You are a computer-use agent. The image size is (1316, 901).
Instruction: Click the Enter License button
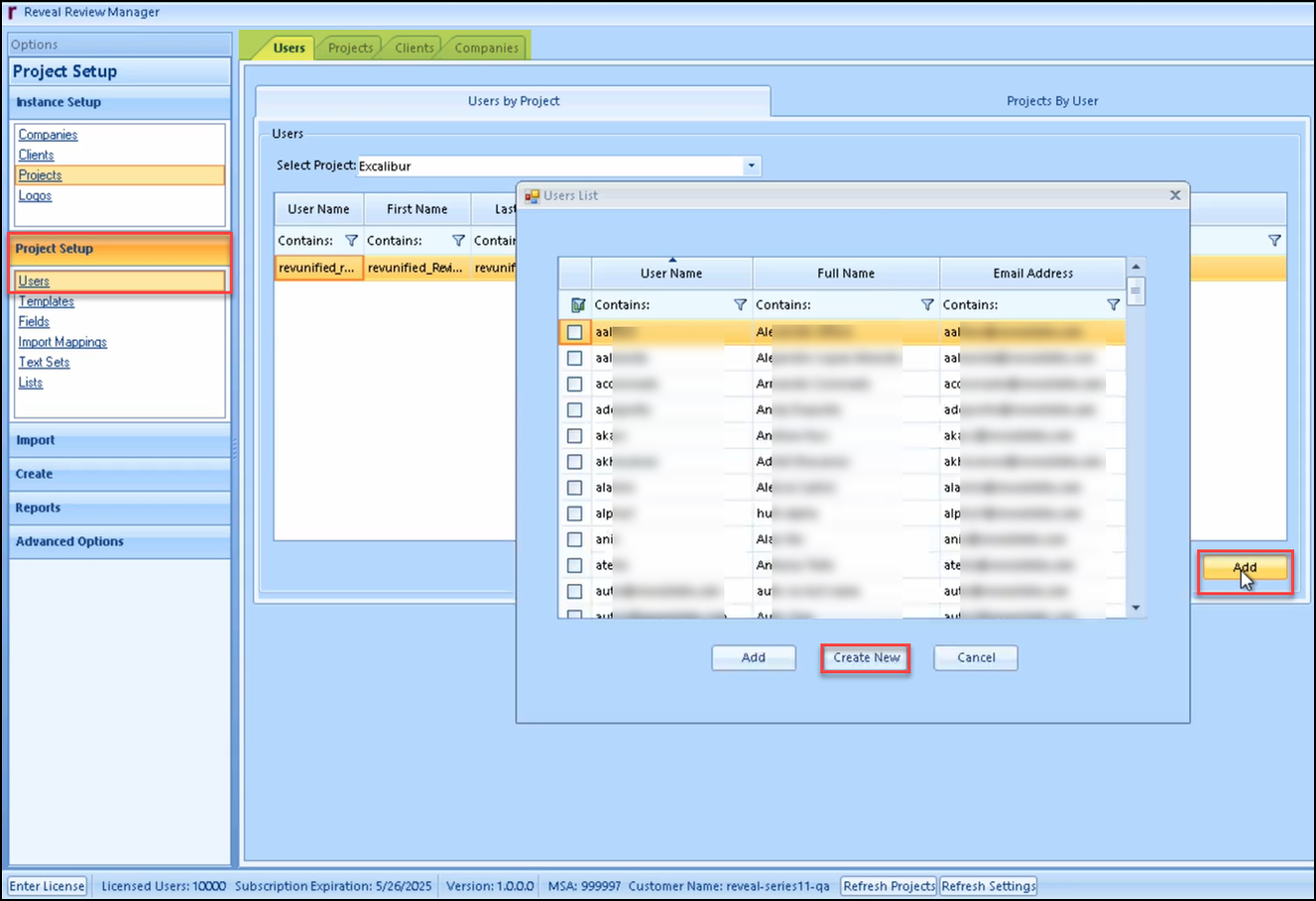coord(48,886)
